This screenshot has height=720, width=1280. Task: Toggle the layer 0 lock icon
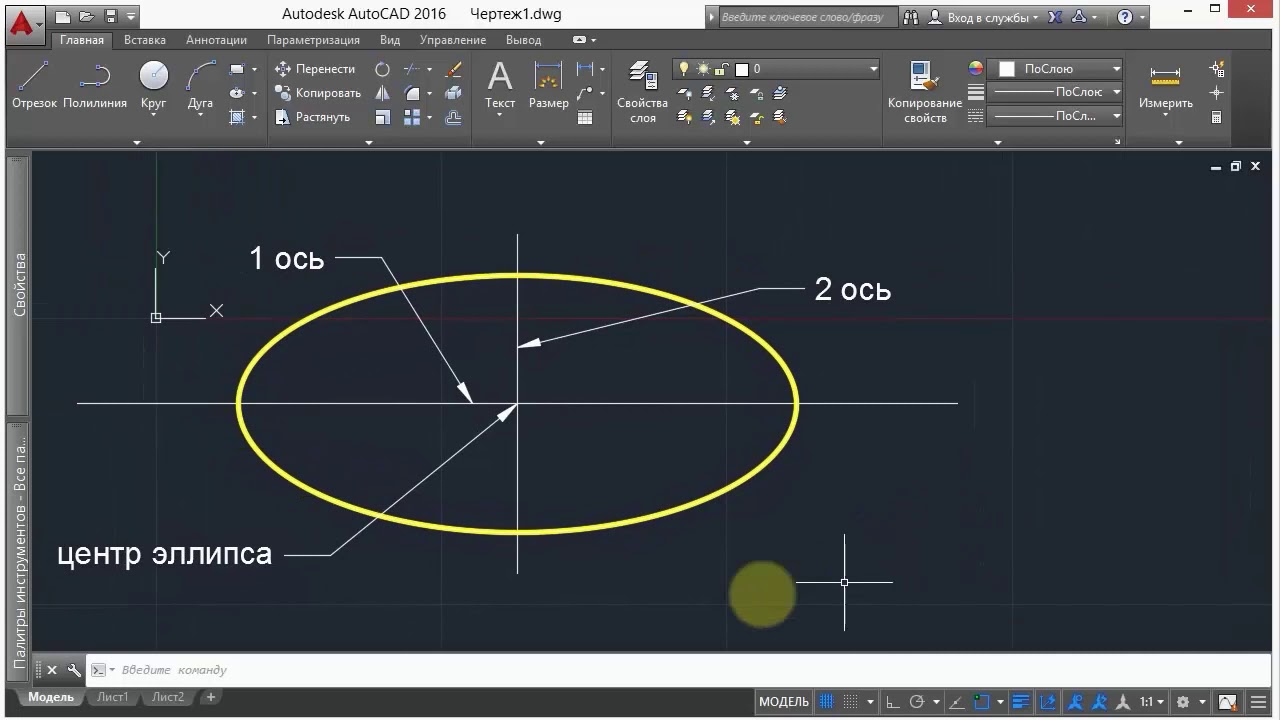(x=722, y=69)
